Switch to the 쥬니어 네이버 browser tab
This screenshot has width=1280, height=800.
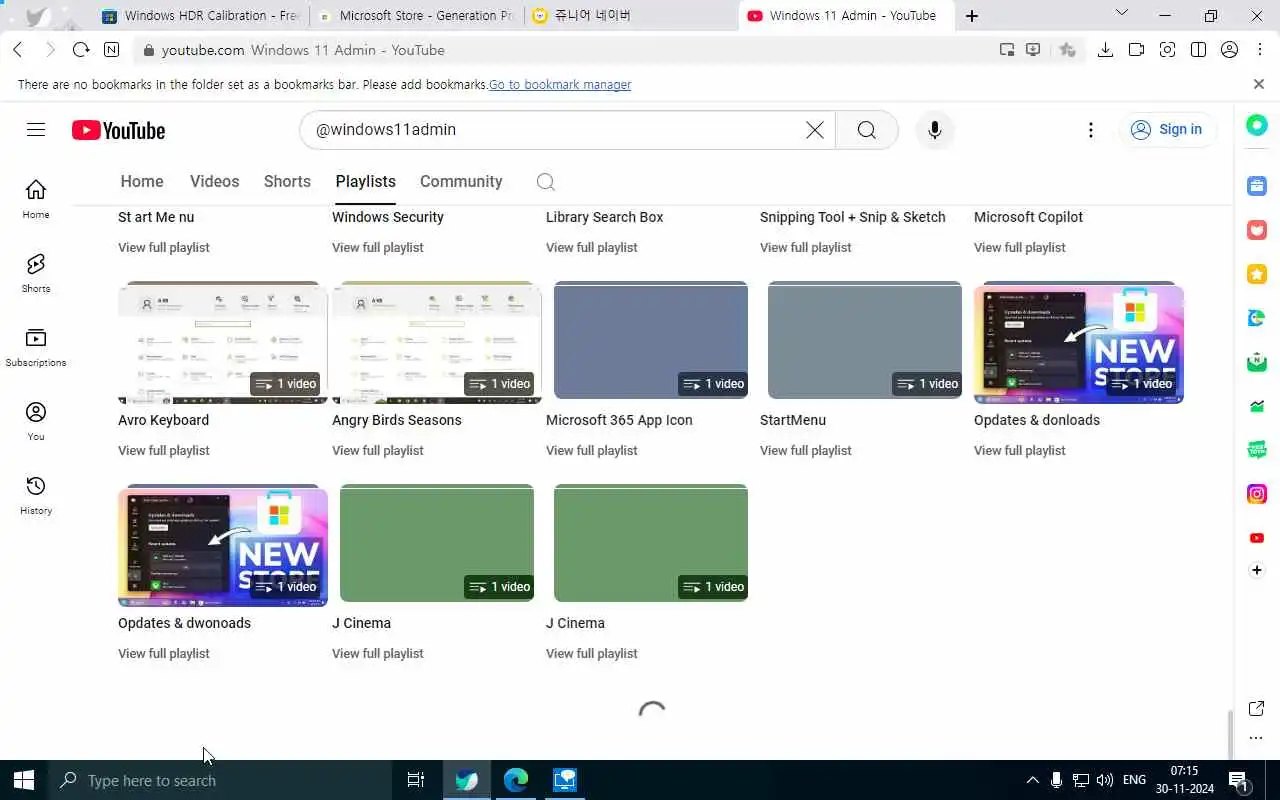630,15
